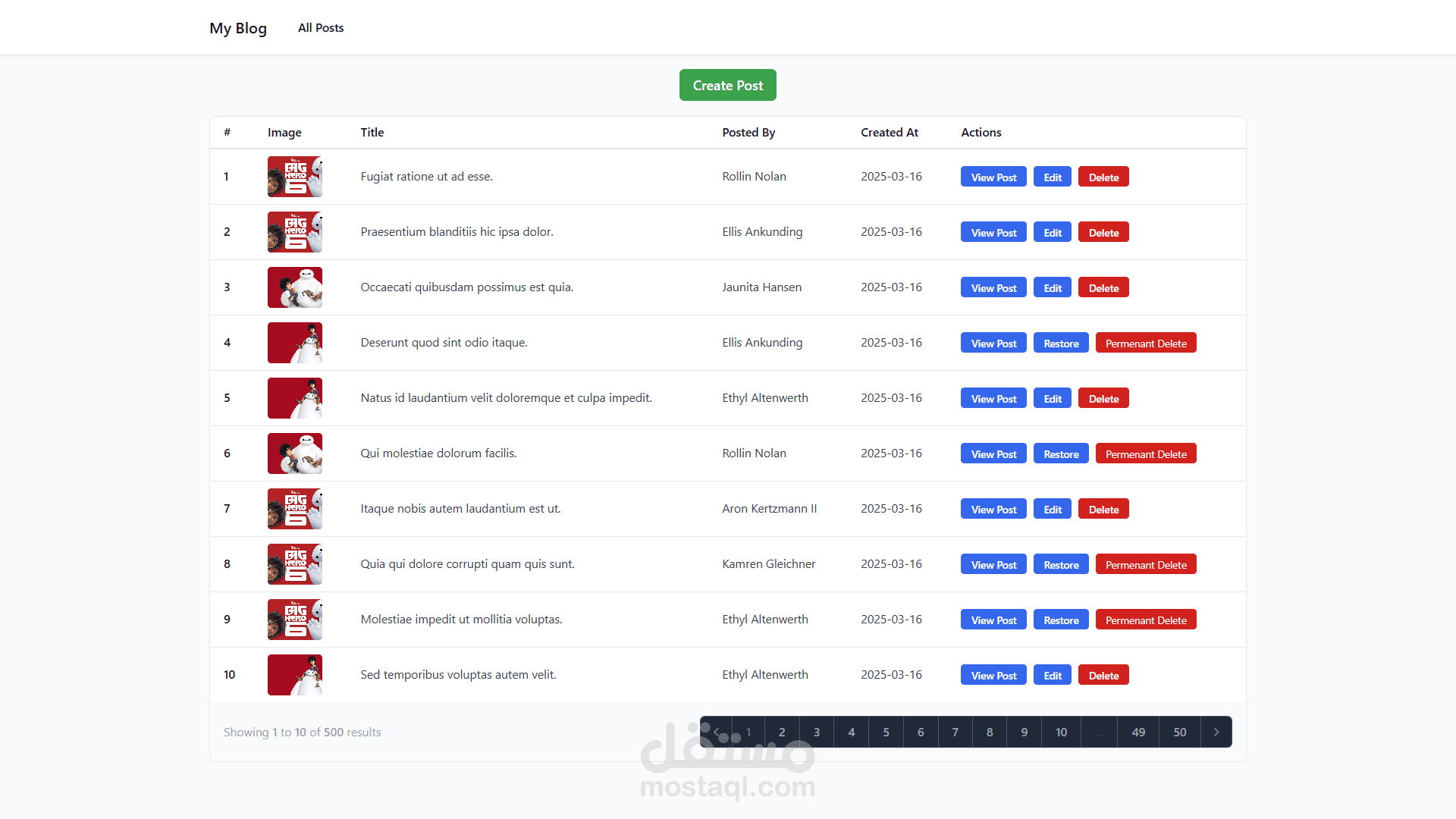Go to next pagination page arrow

1216,732
